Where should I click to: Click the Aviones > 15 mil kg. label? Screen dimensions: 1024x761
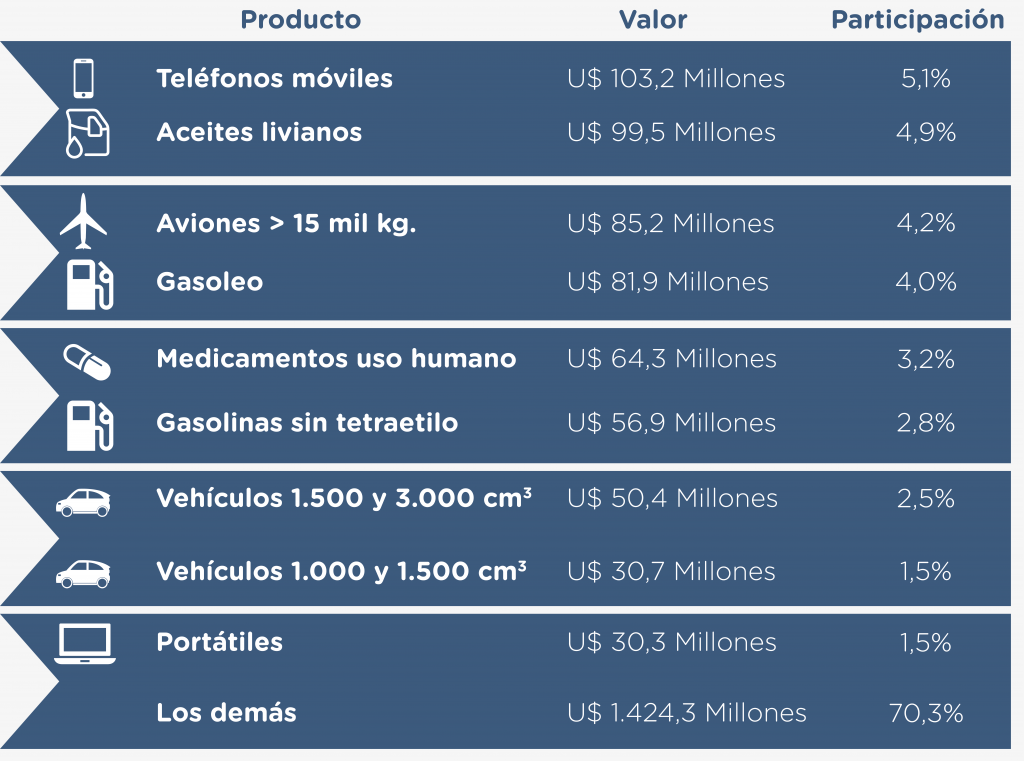286,224
